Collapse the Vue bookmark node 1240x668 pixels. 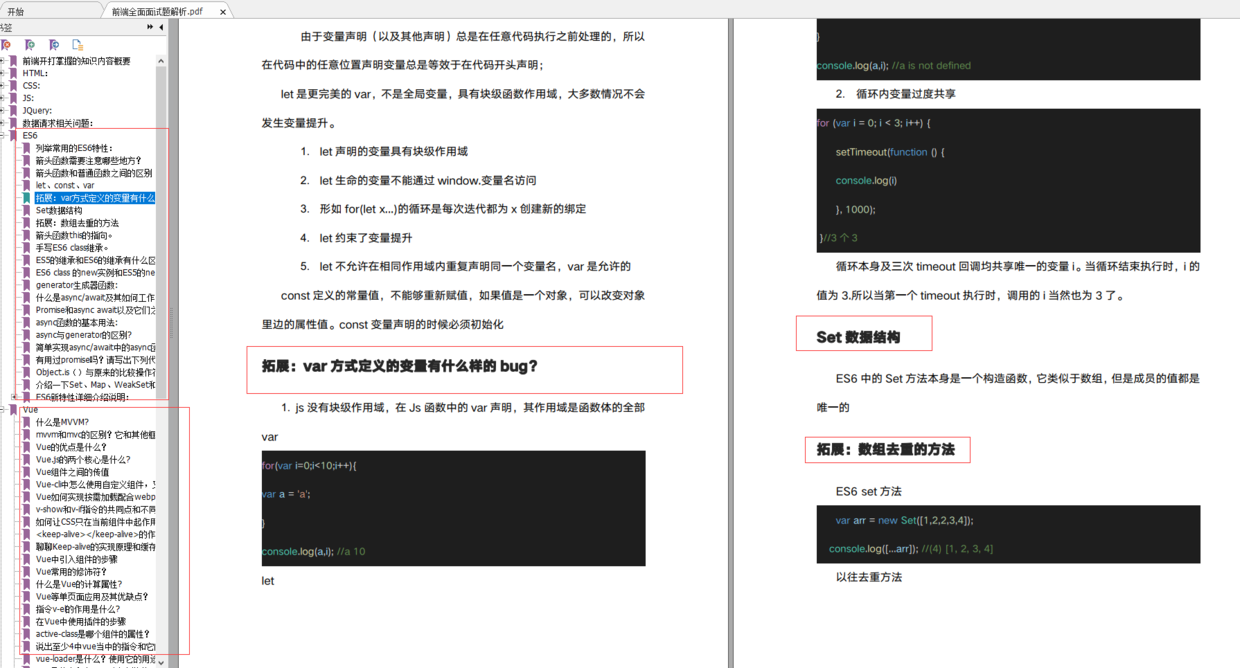3,410
